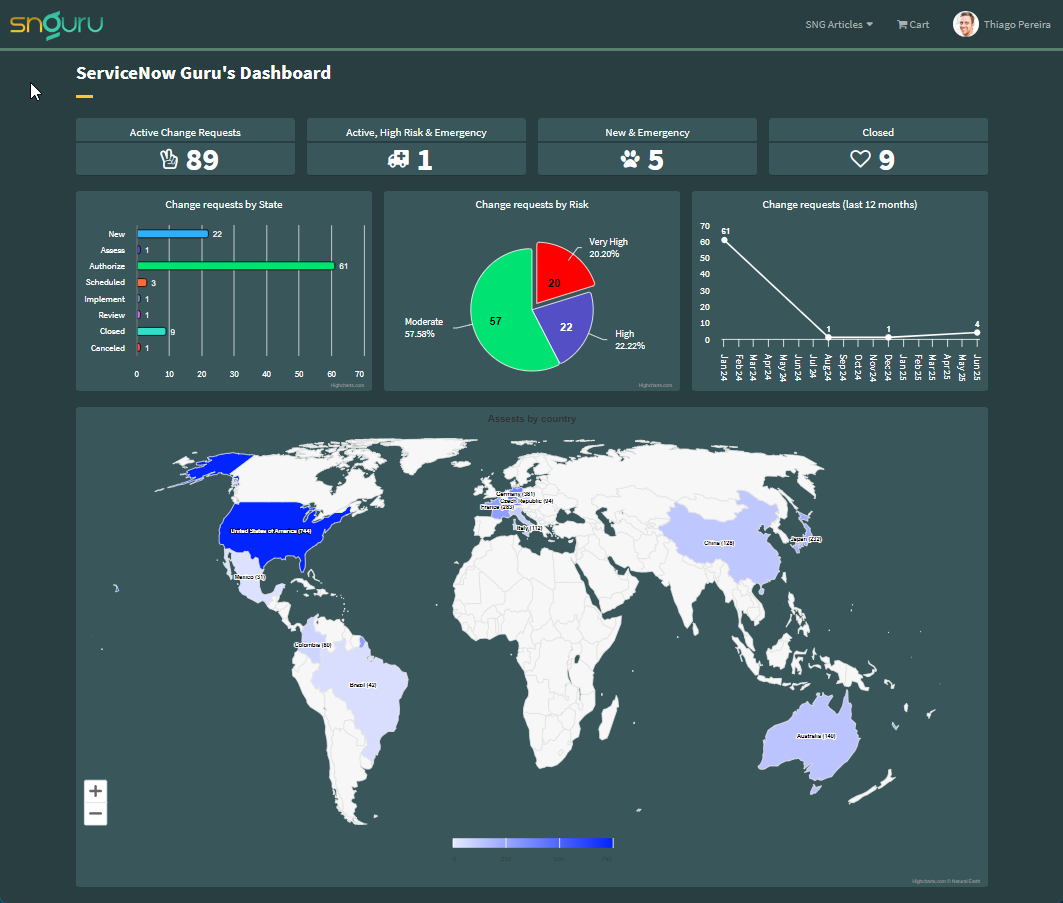Click Thiago Pereira's avatar picture
The image size is (1063, 903).
click(965, 24)
